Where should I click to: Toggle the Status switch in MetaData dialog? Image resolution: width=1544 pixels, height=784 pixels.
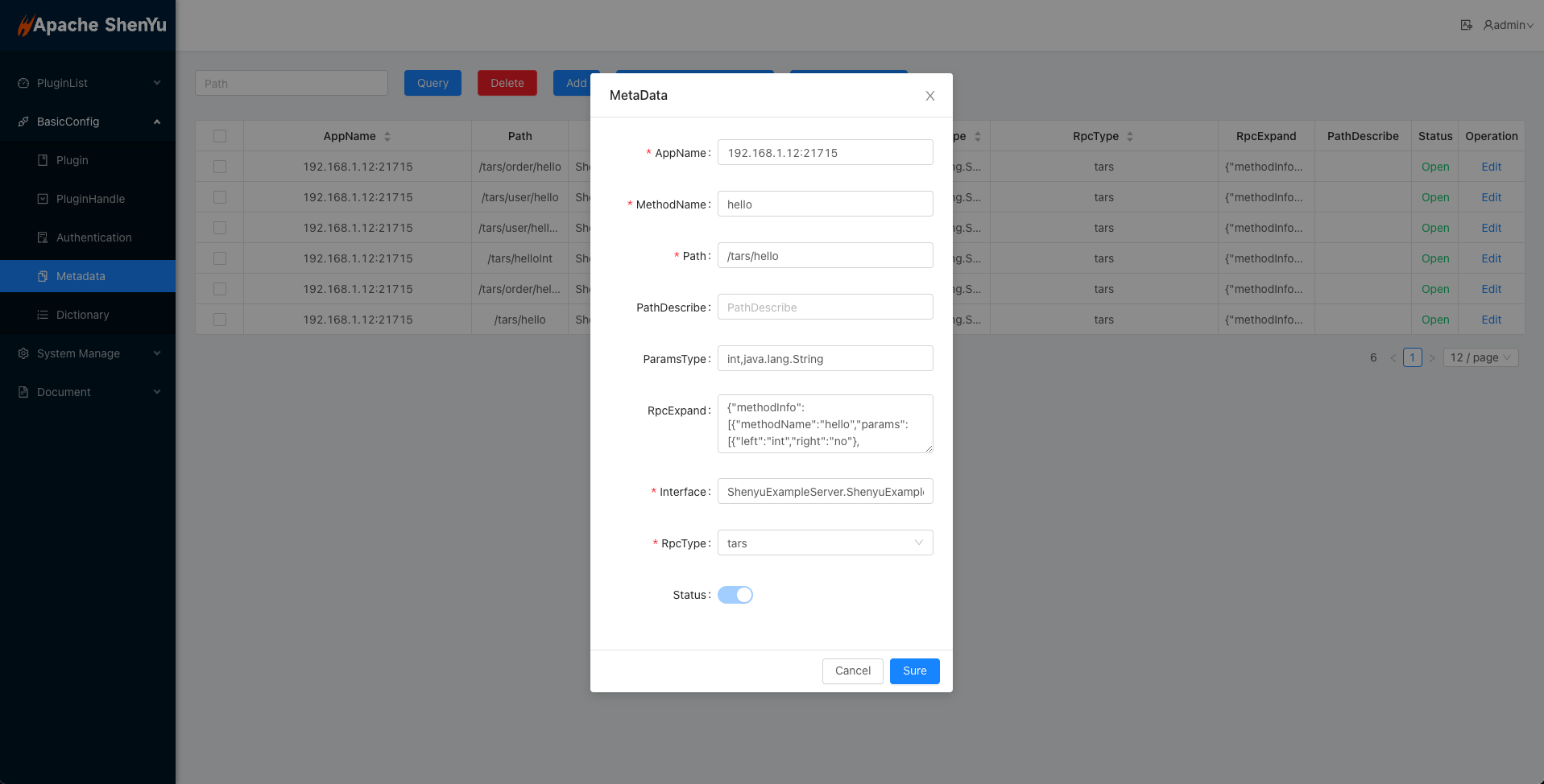tap(735, 595)
